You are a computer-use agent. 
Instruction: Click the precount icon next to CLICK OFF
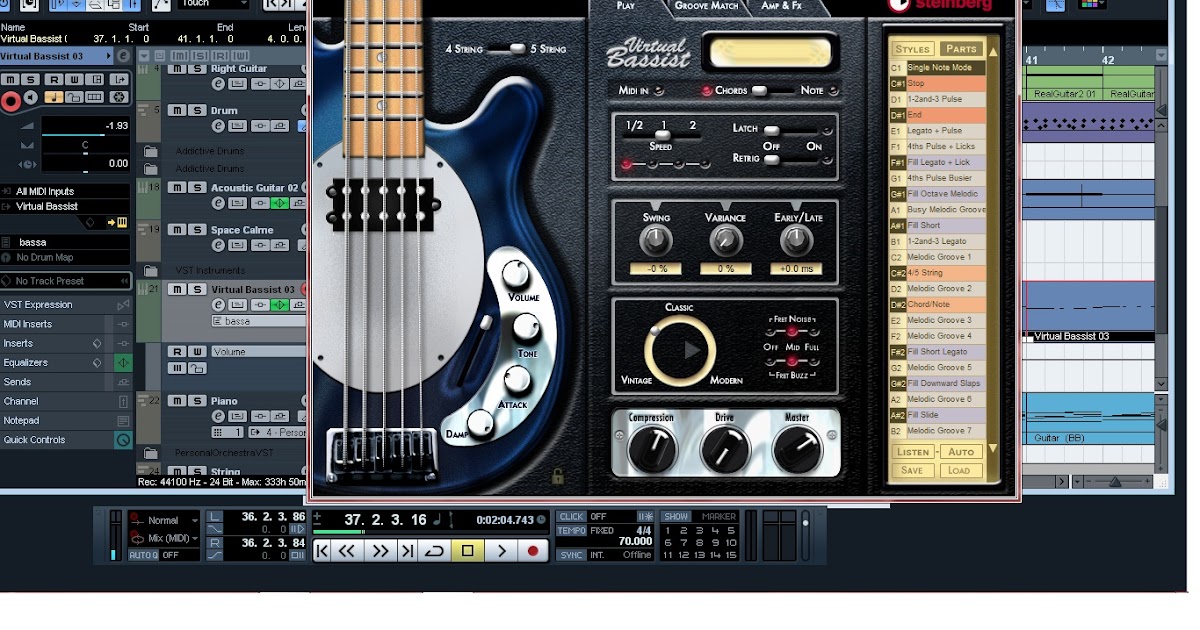(x=645, y=517)
